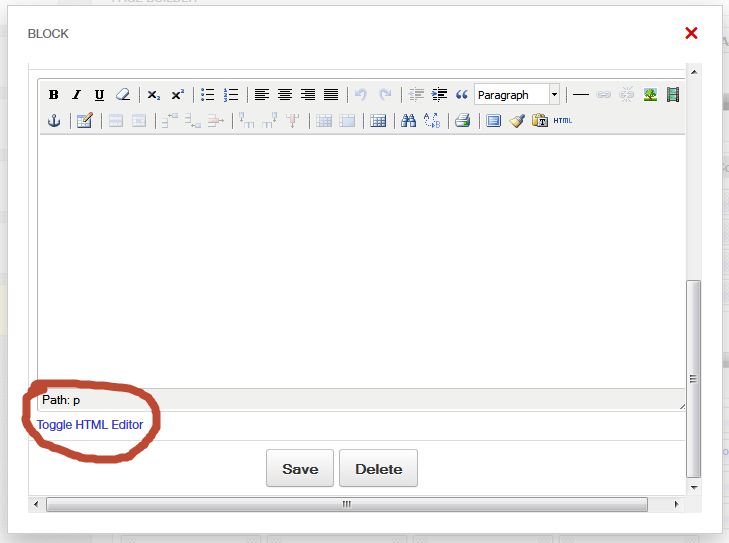Viewport: 729px width, 543px height.
Task: Open the notepad-with-pencil edit icon
Action: (x=85, y=121)
